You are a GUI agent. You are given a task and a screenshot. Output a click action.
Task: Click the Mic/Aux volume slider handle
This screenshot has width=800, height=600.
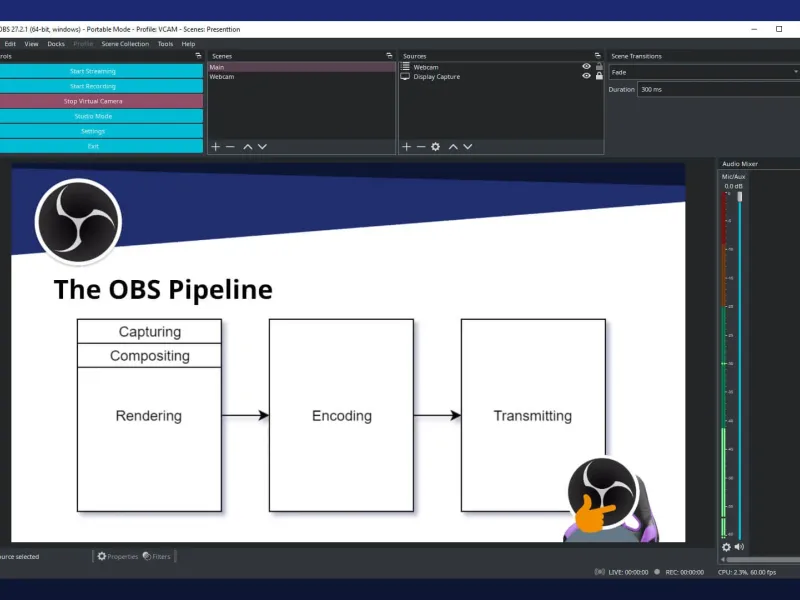(x=740, y=196)
